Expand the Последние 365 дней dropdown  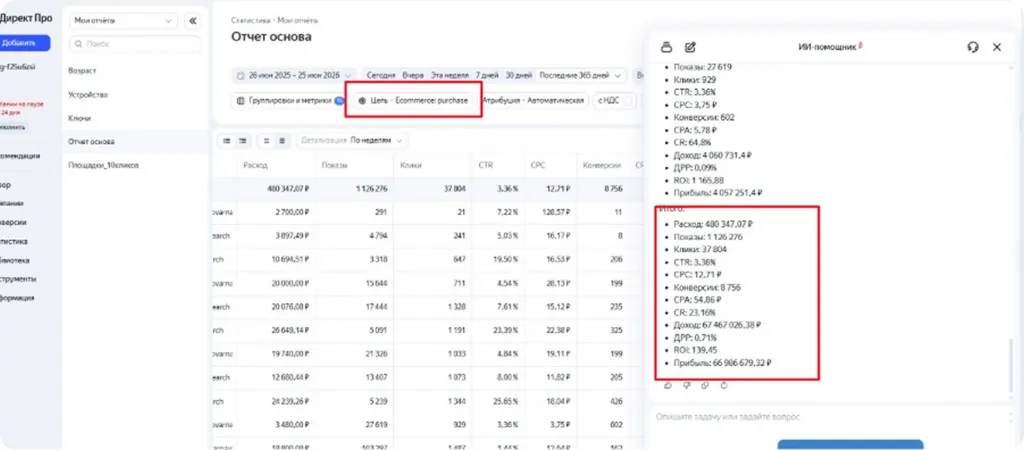pos(581,75)
